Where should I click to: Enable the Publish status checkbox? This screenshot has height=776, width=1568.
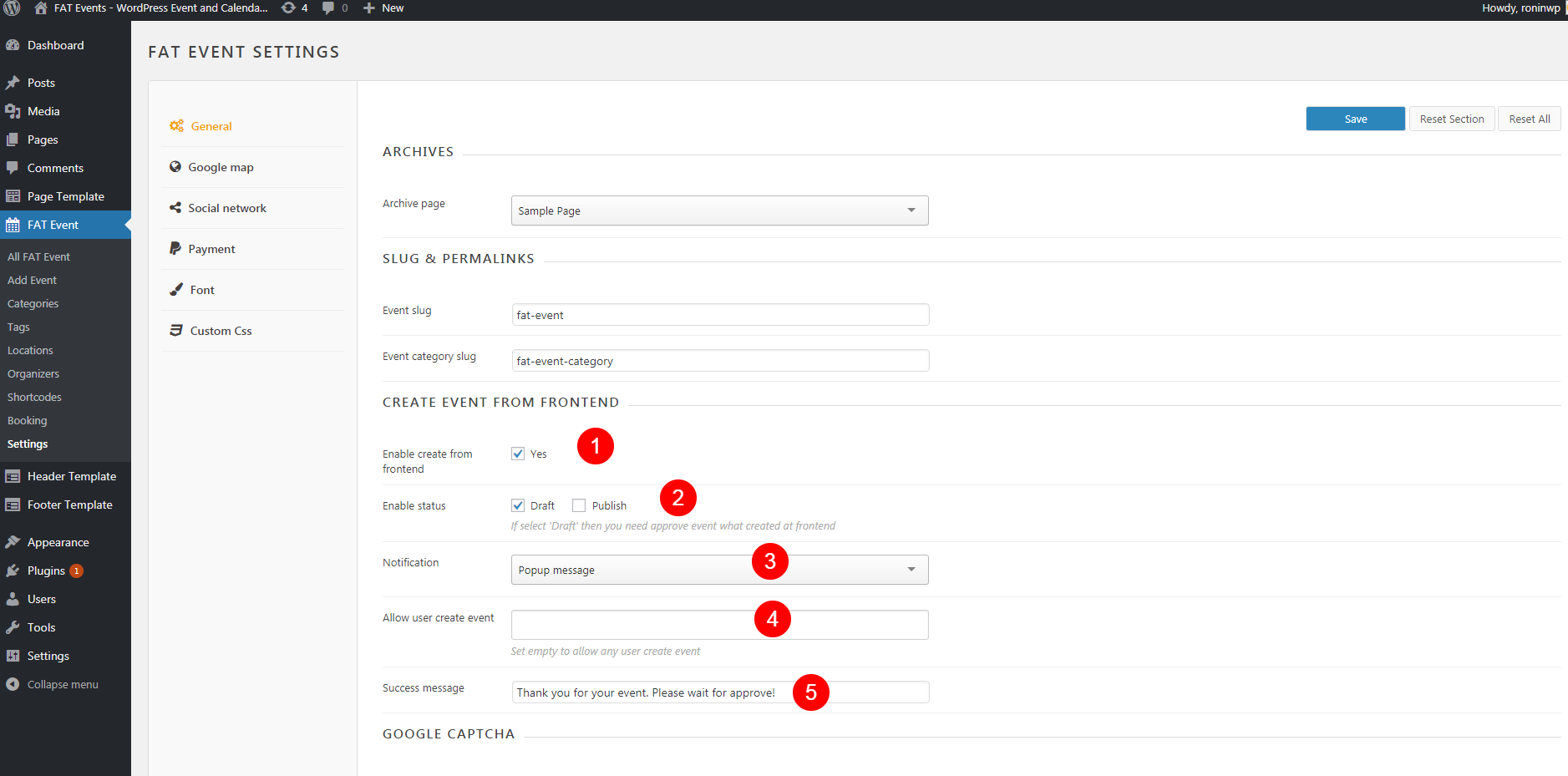(x=579, y=505)
